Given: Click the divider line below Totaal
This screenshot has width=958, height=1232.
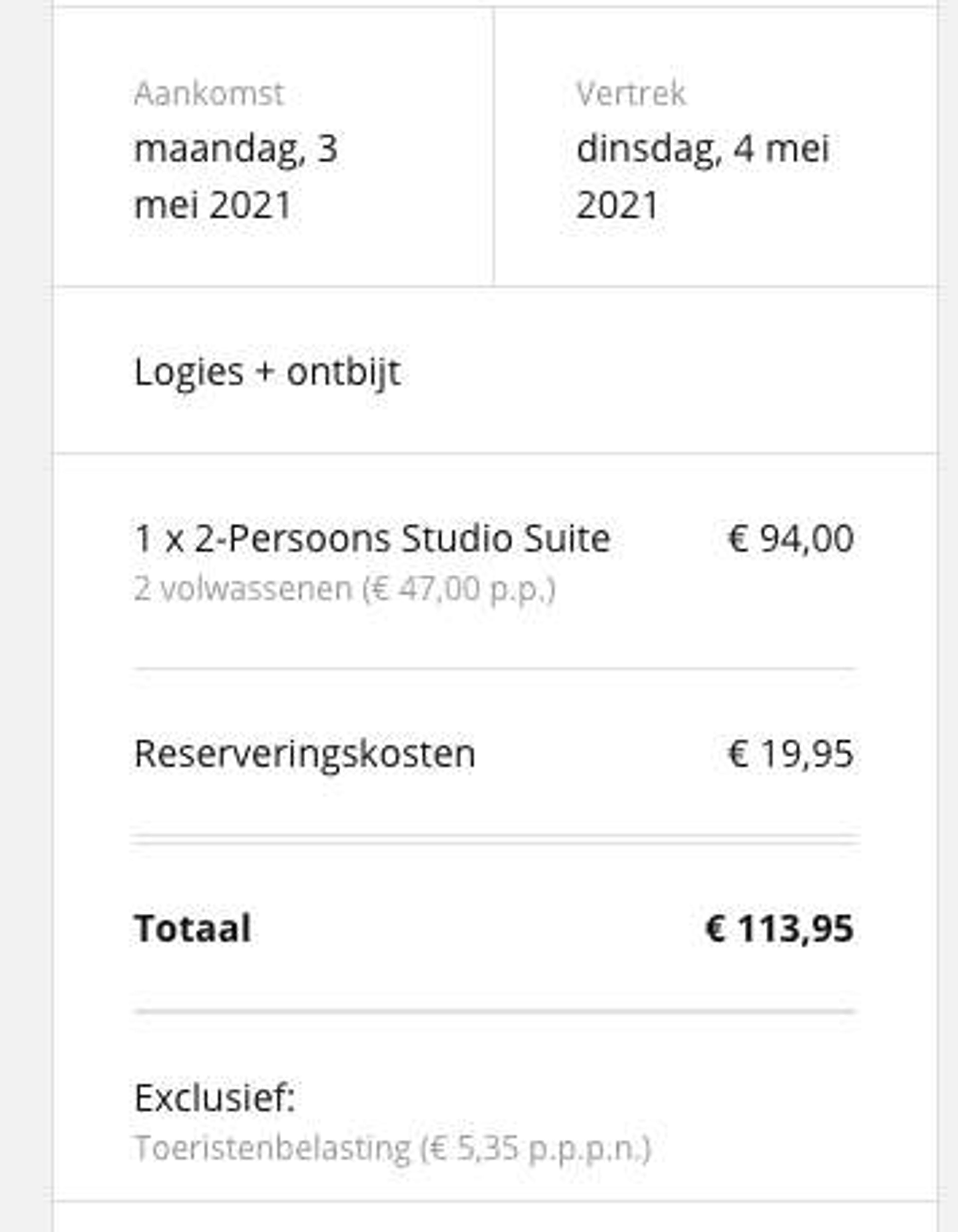Looking at the screenshot, I should [495, 1012].
